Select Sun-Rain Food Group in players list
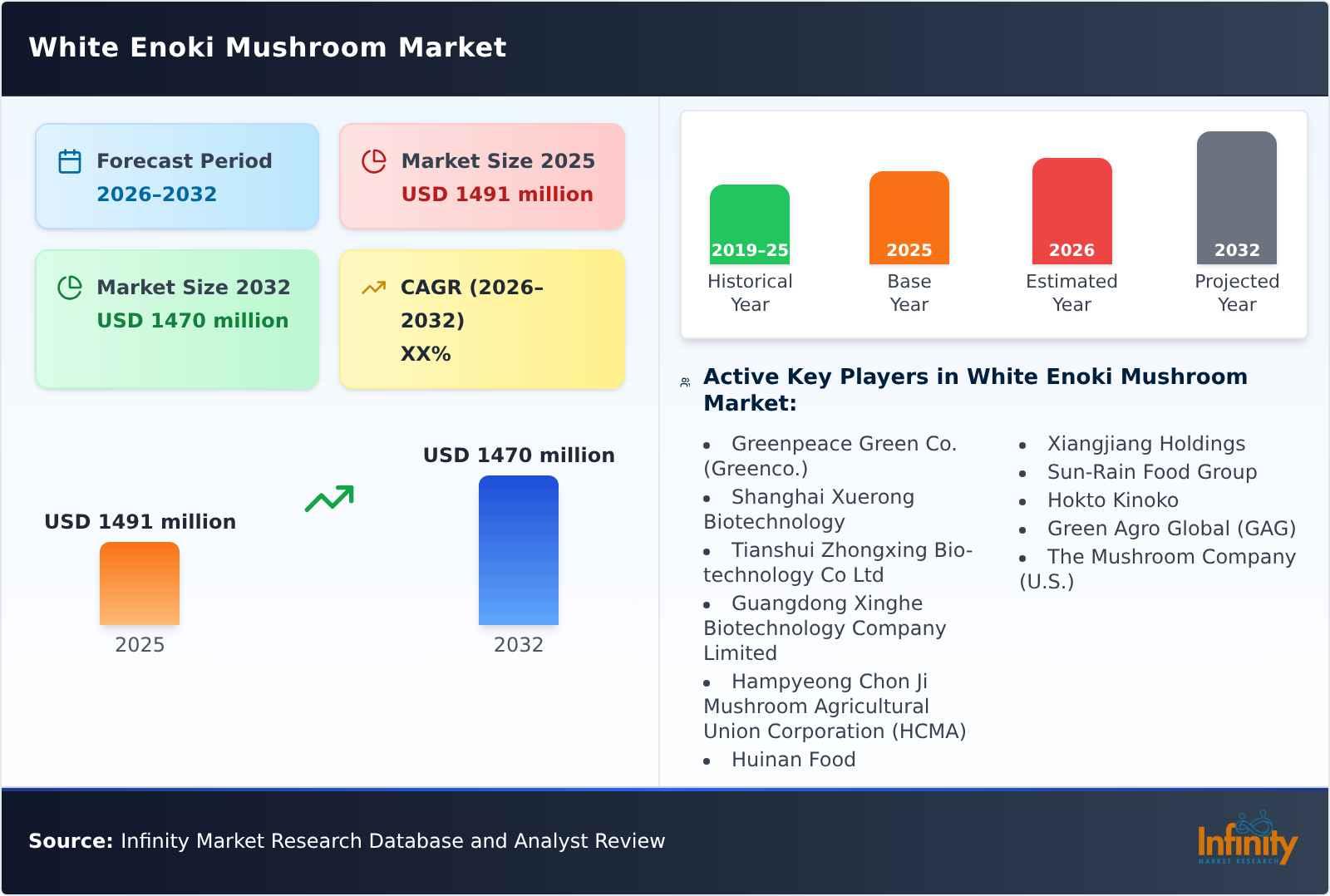 click(1151, 472)
